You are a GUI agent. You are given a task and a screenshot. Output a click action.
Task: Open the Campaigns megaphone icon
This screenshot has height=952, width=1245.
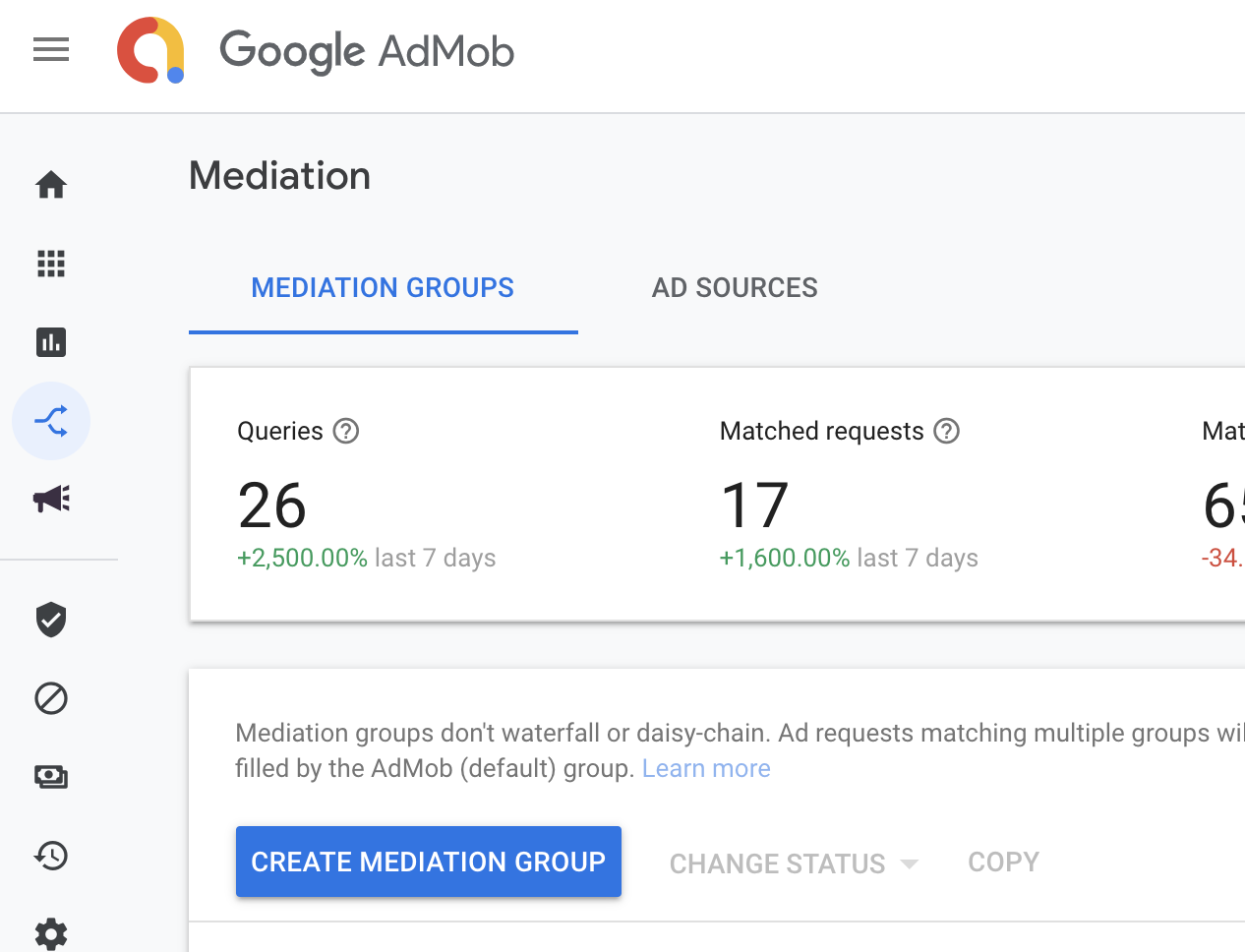pyautogui.click(x=50, y=499)
